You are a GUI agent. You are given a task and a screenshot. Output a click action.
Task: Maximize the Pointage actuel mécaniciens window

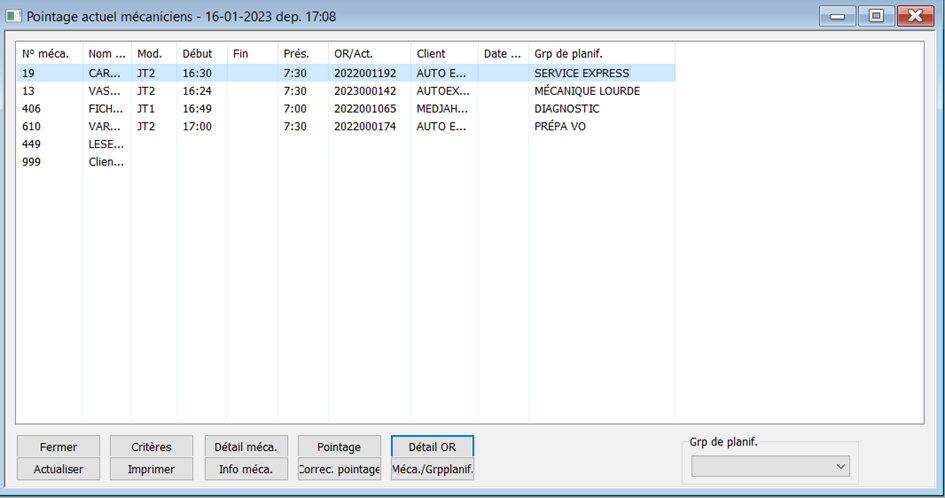coord(876,16)
